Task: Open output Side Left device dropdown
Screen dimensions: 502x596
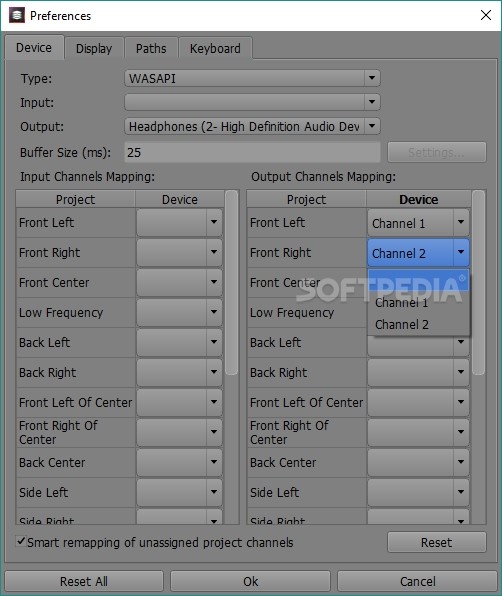Action: coord(418,492)
